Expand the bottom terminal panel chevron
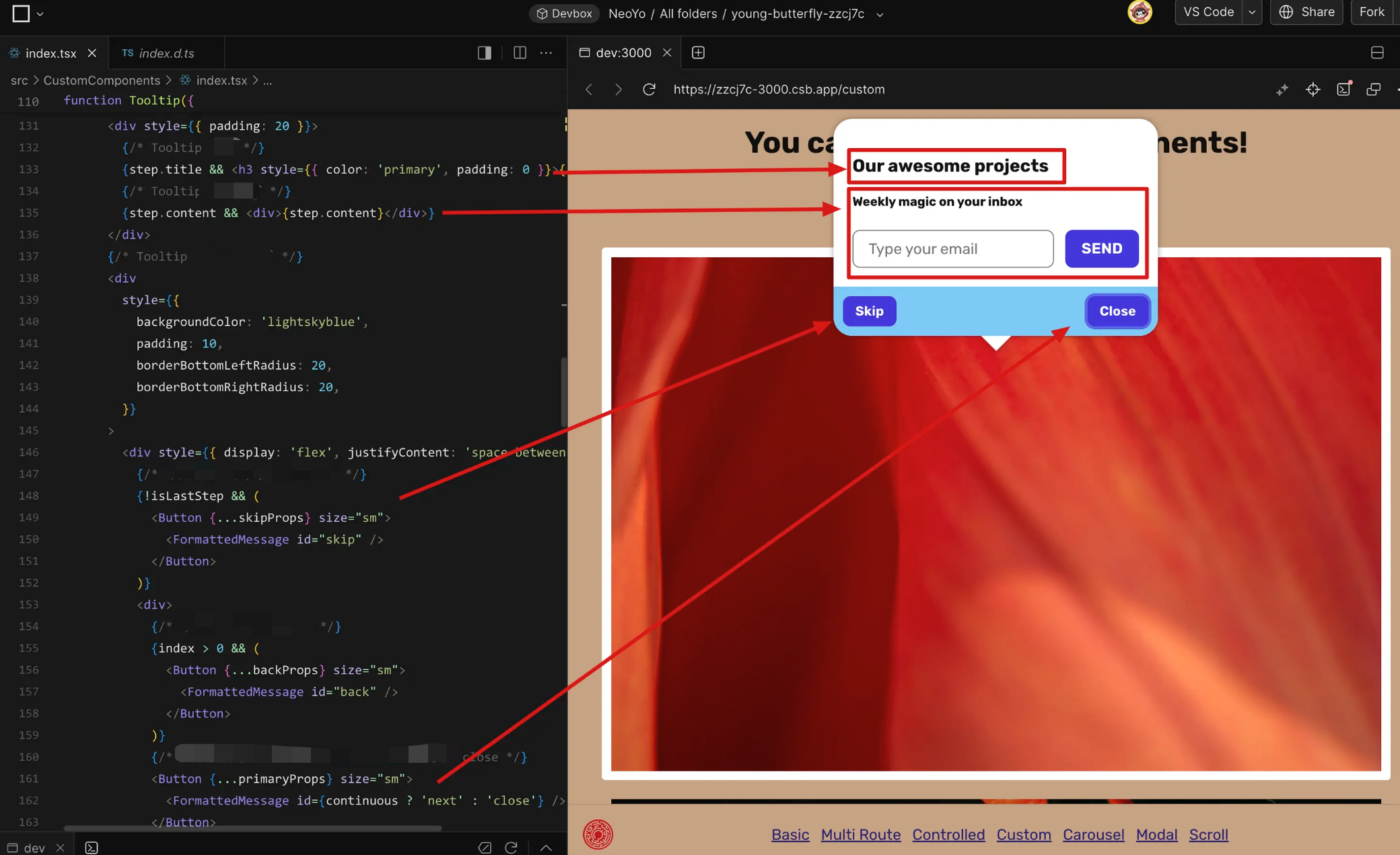The height and width of the screenshot is (855, 1400). click(x=546, y=848)
